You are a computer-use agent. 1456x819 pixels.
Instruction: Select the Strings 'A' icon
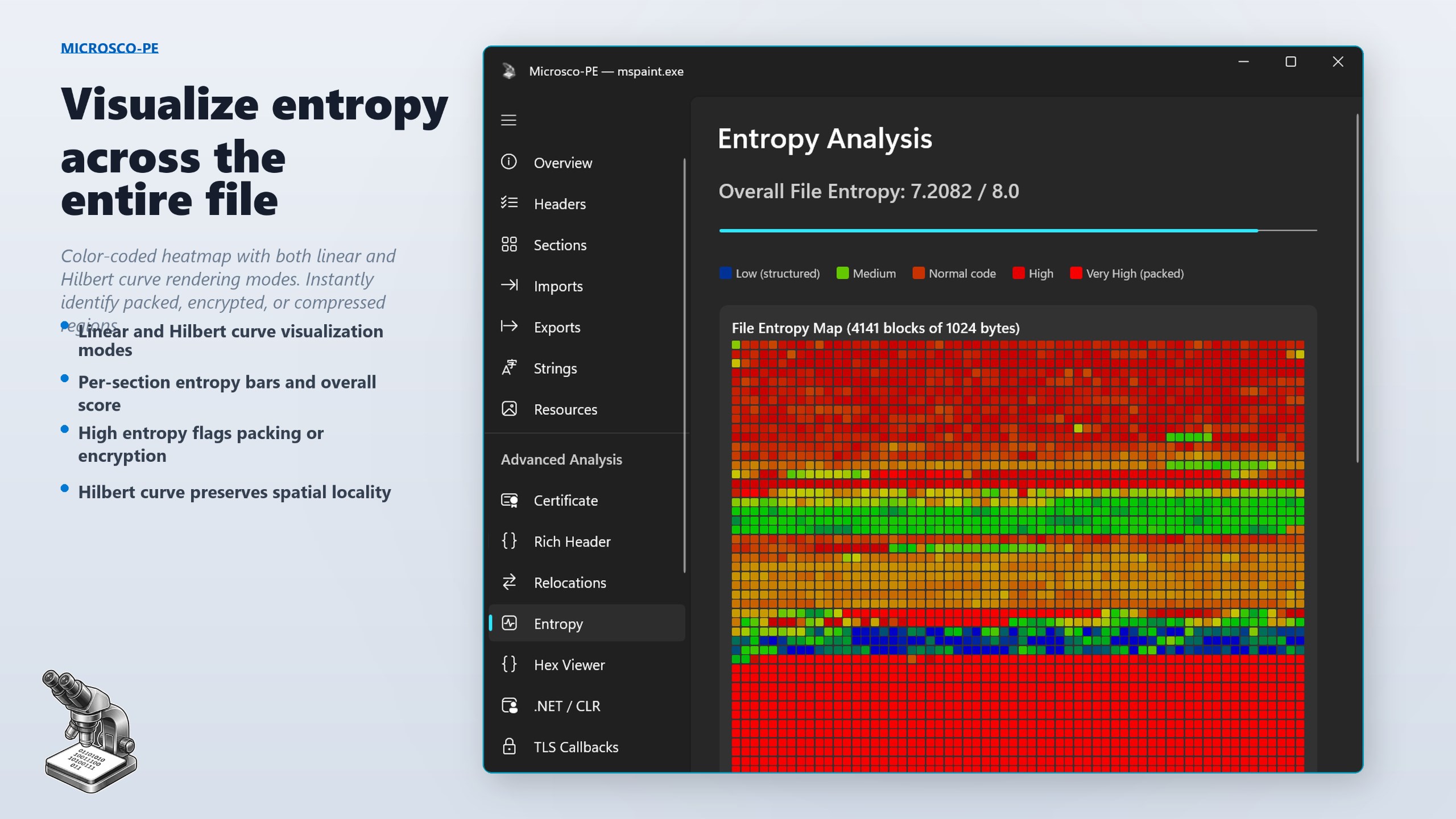(508, 368)
